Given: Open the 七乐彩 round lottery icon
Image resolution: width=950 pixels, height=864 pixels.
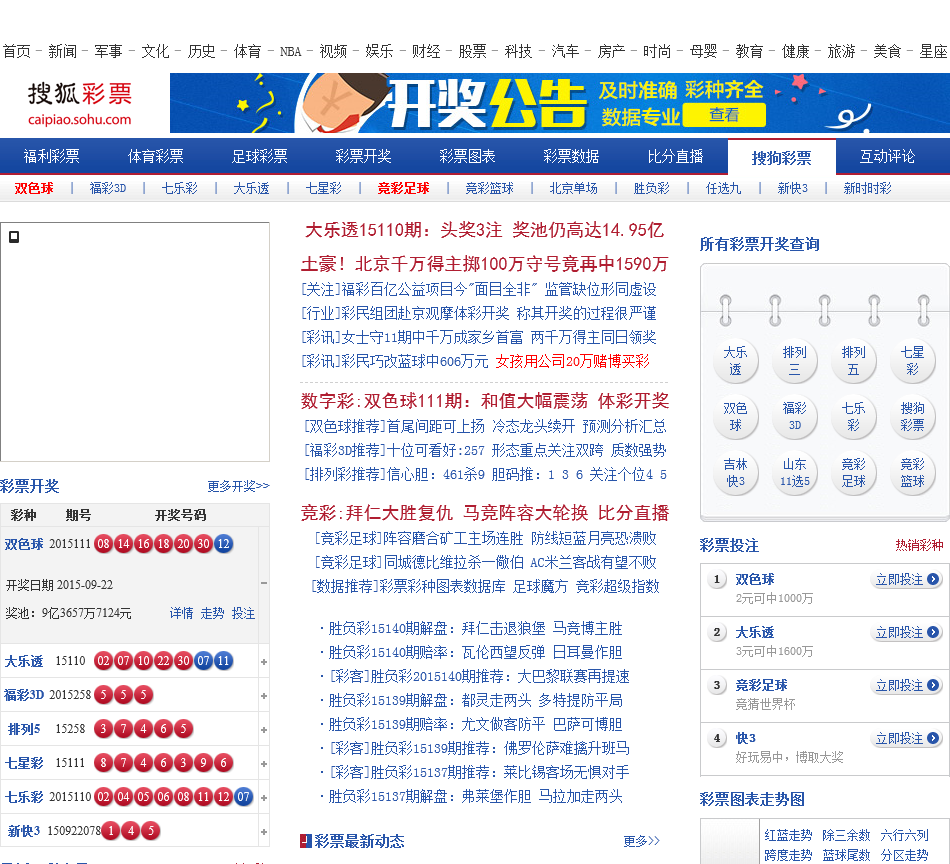Looking at the screenshot, I should [x=853, y=417].
